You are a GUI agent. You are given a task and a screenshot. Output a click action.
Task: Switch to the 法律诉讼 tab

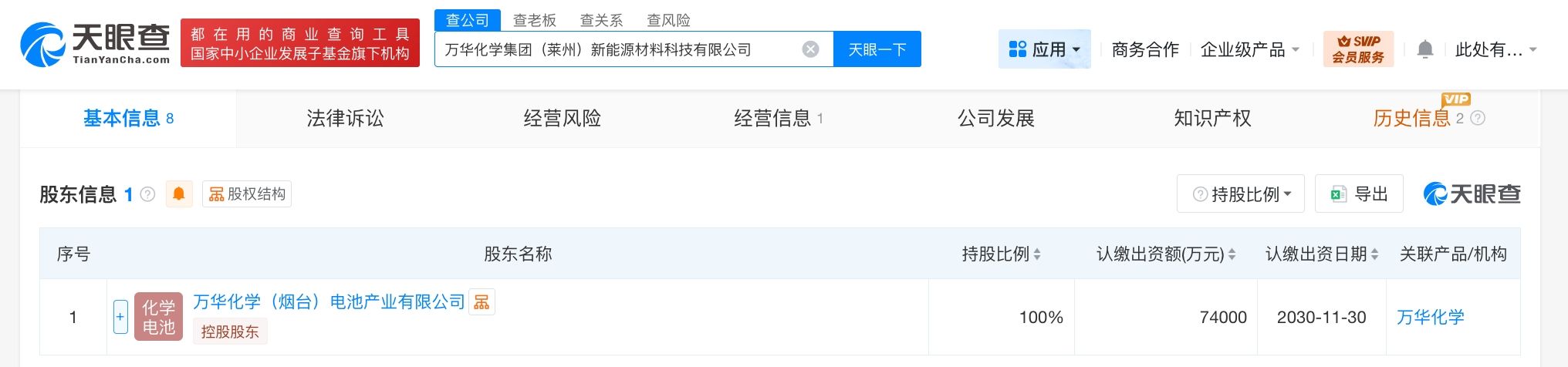coord(345,118)
